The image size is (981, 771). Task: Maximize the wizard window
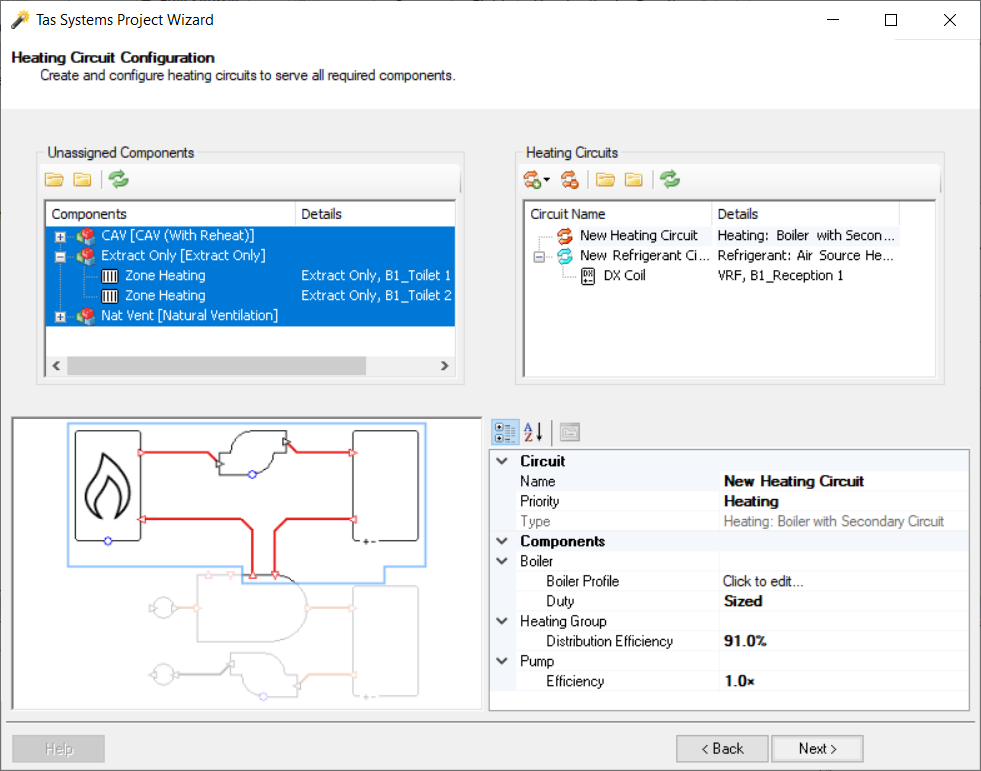[891, 20]
